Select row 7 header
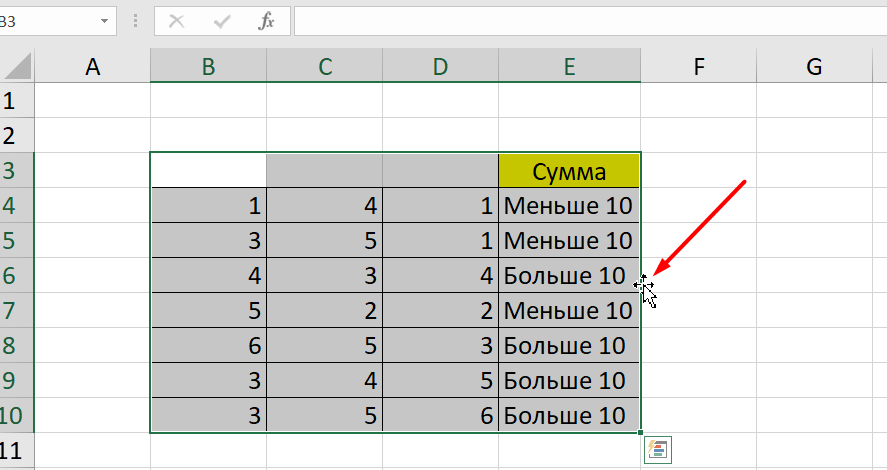The width and height of the screenshot is (887, 470). click(16, 310)
